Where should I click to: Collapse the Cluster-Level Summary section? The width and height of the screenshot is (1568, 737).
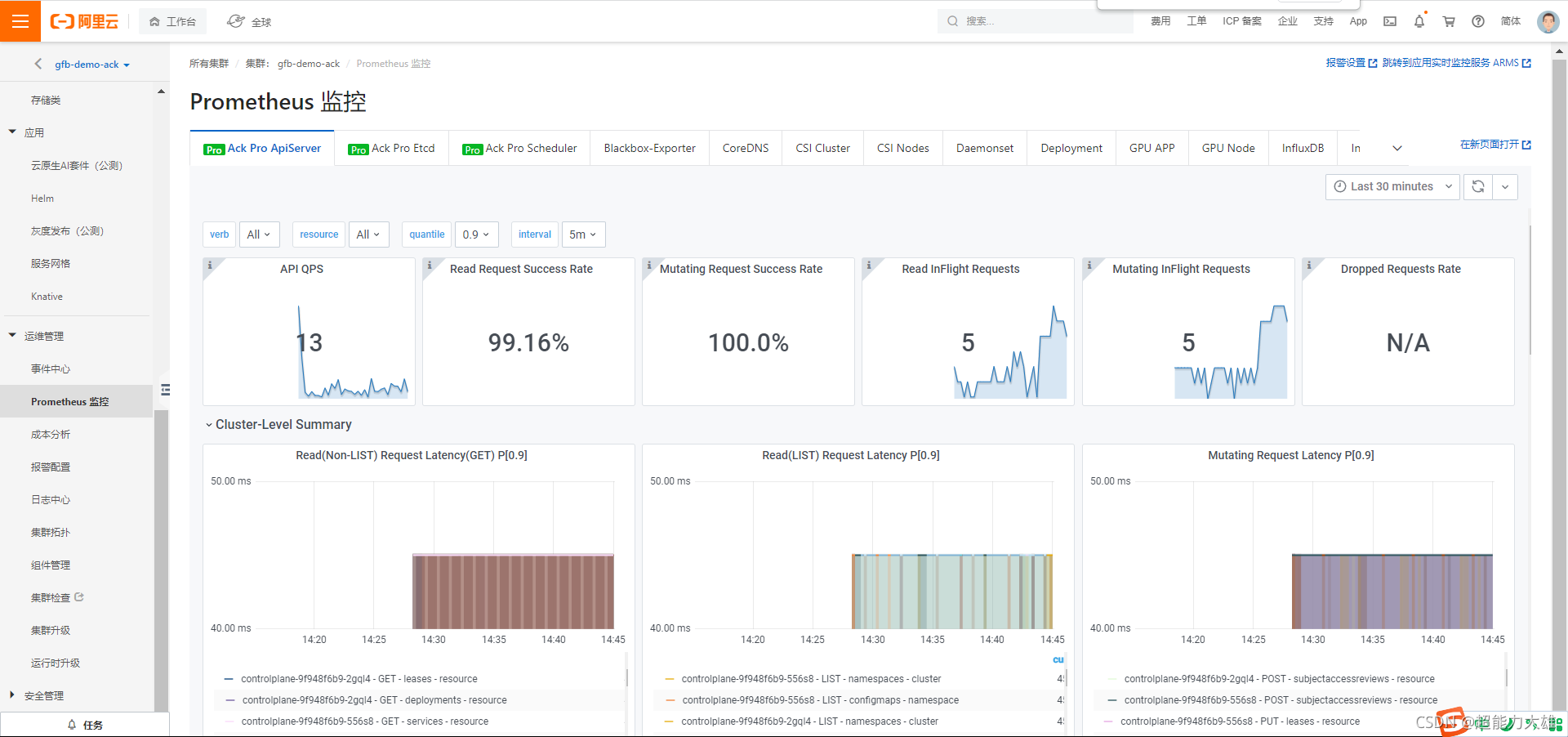pyautogui.click(x=278, y=425)
